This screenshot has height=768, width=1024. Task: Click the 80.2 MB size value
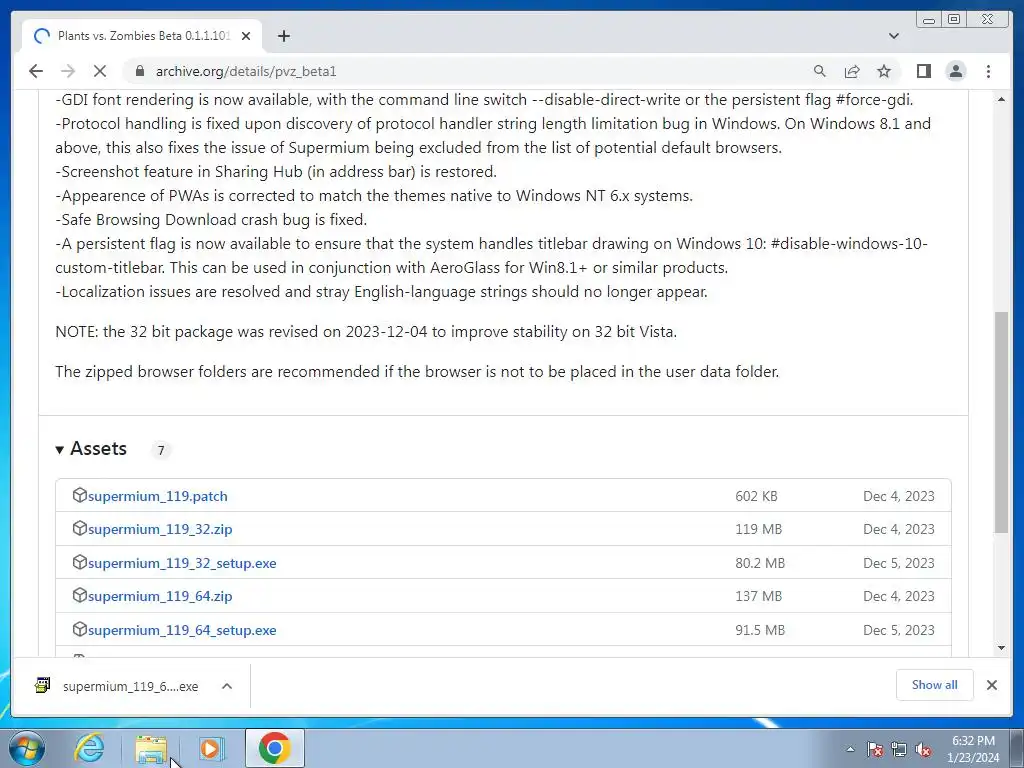tap(760, 563)
